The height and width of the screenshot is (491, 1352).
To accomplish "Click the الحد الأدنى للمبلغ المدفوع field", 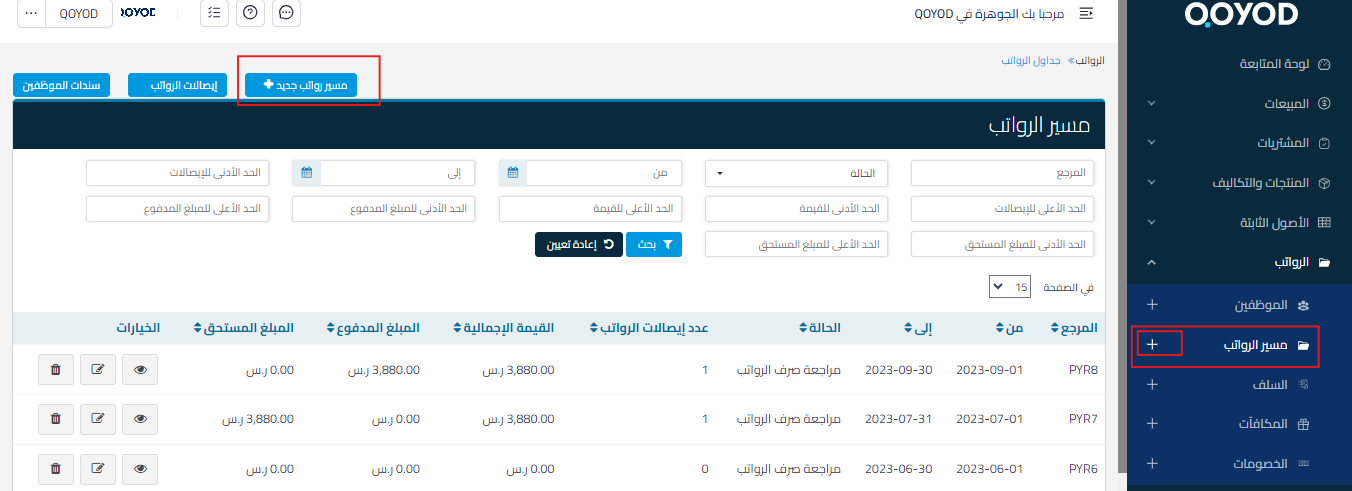I will coord(383,209).
